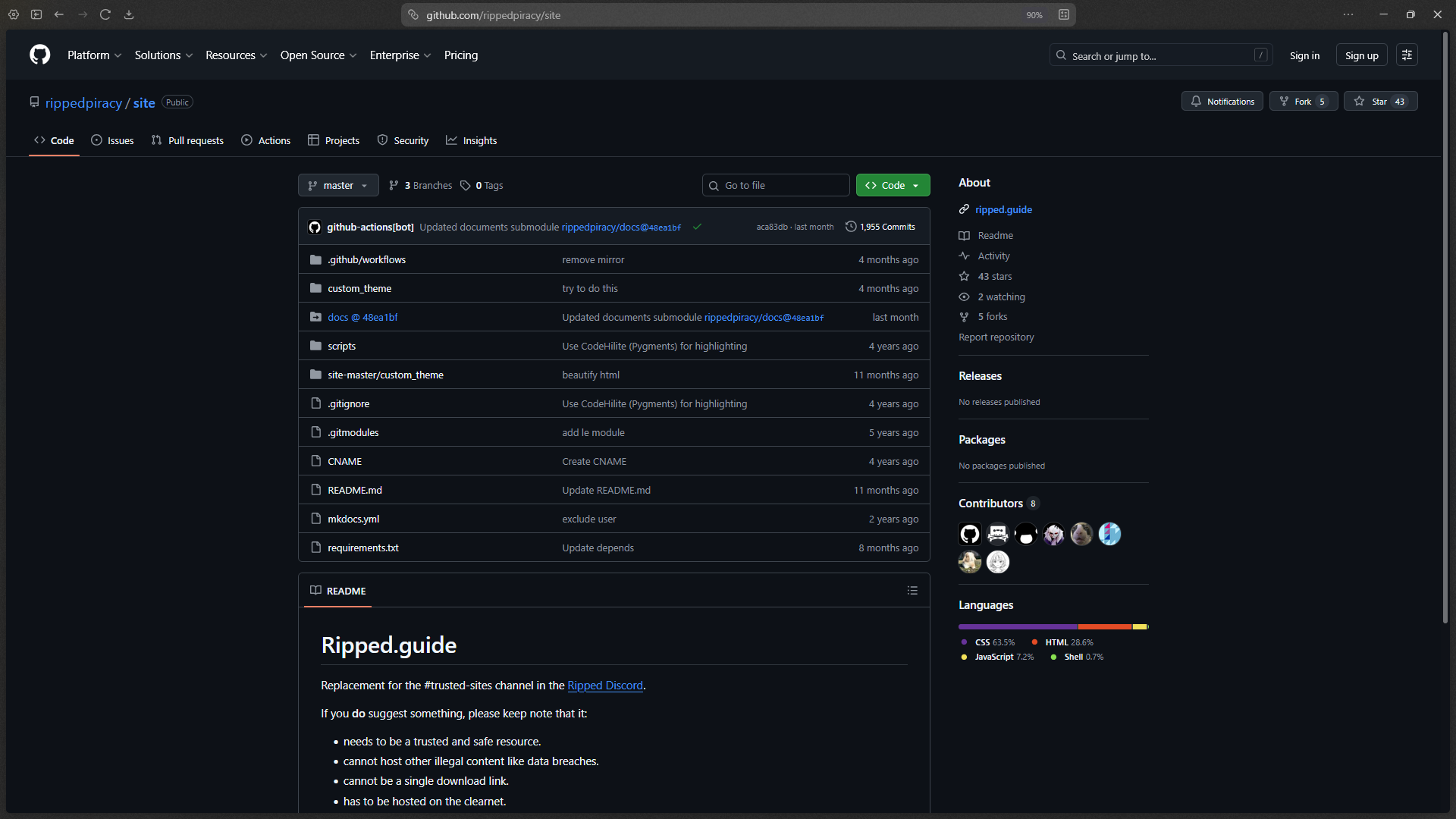Click the commit history clock icon
Viewport: 1456px width, 819px height.
(851, 227)
